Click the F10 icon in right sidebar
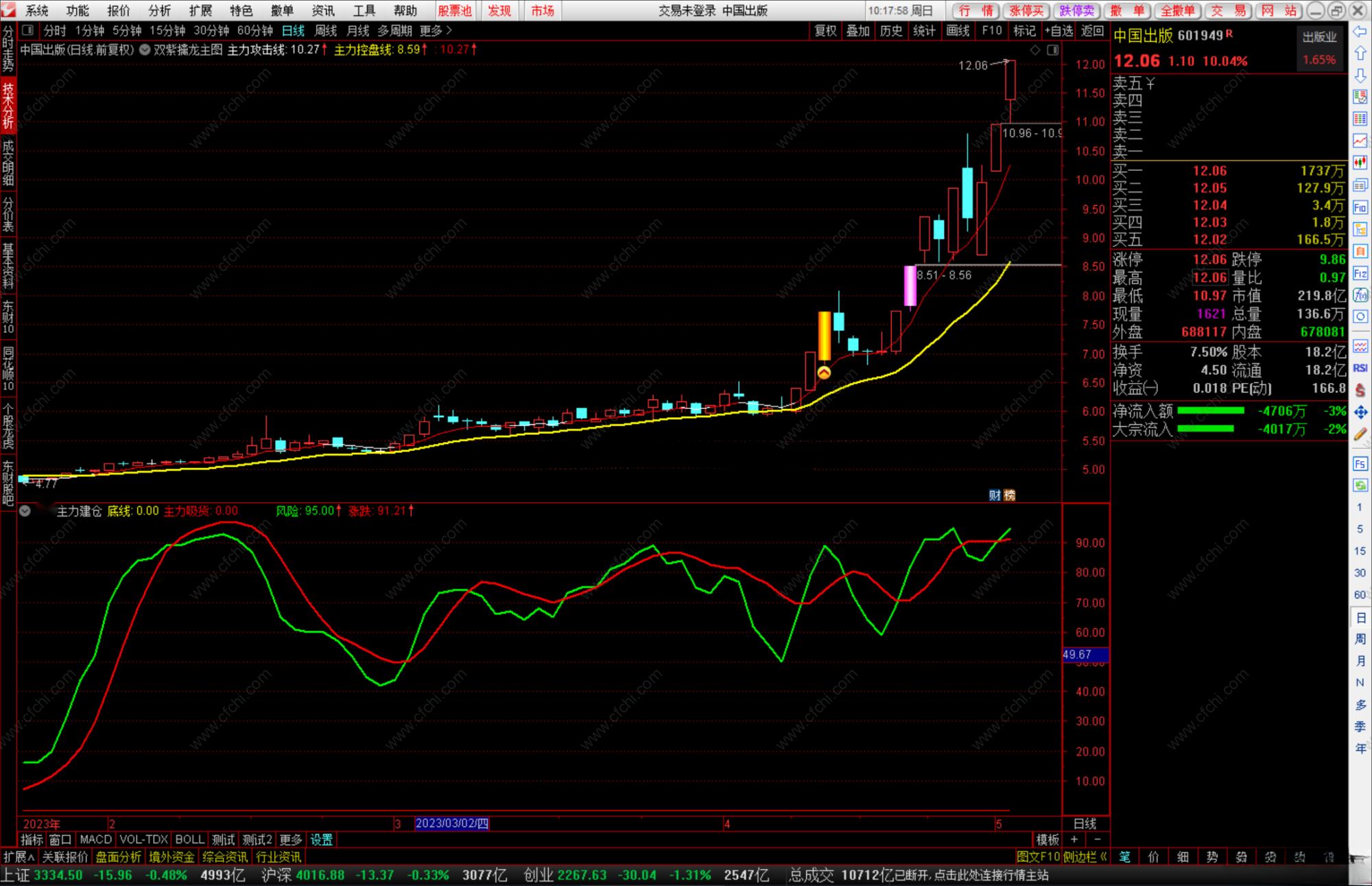The image size is (1372, 886). [1360, 207]
